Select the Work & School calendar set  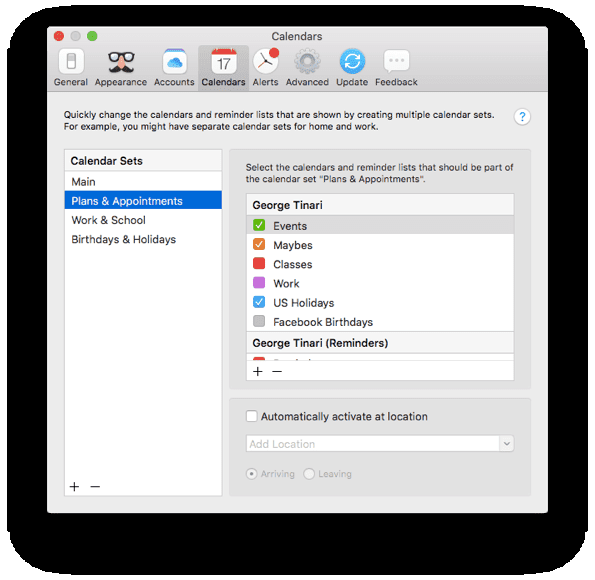[x=143, y=220]
